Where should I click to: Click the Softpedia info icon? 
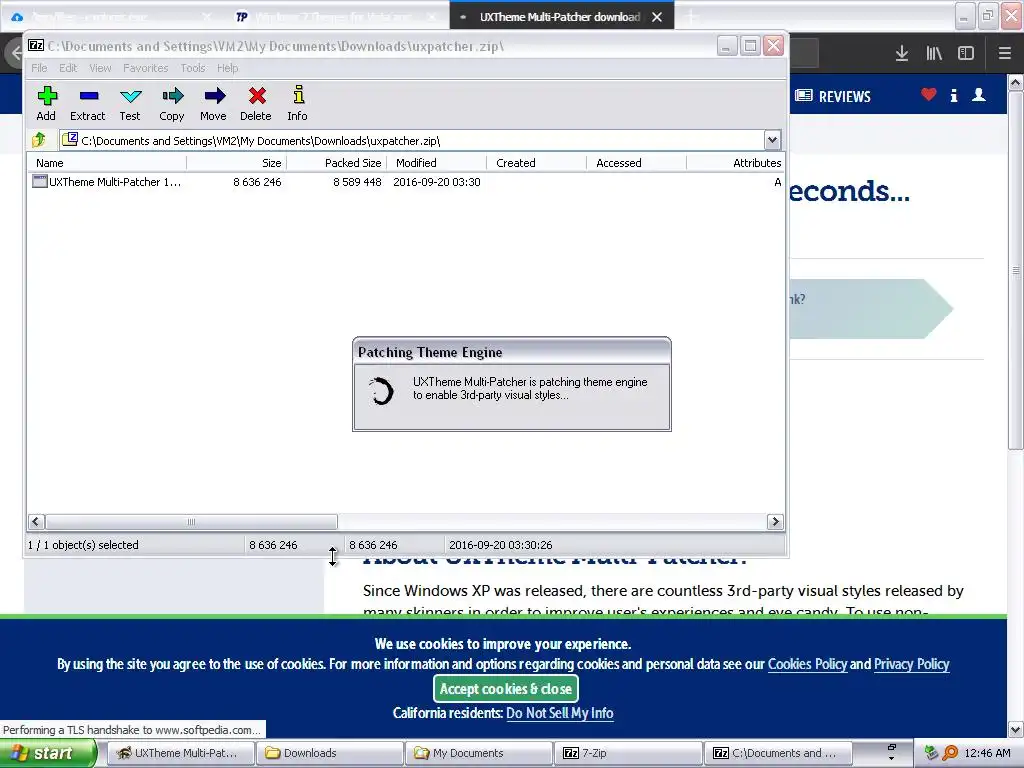954,95
